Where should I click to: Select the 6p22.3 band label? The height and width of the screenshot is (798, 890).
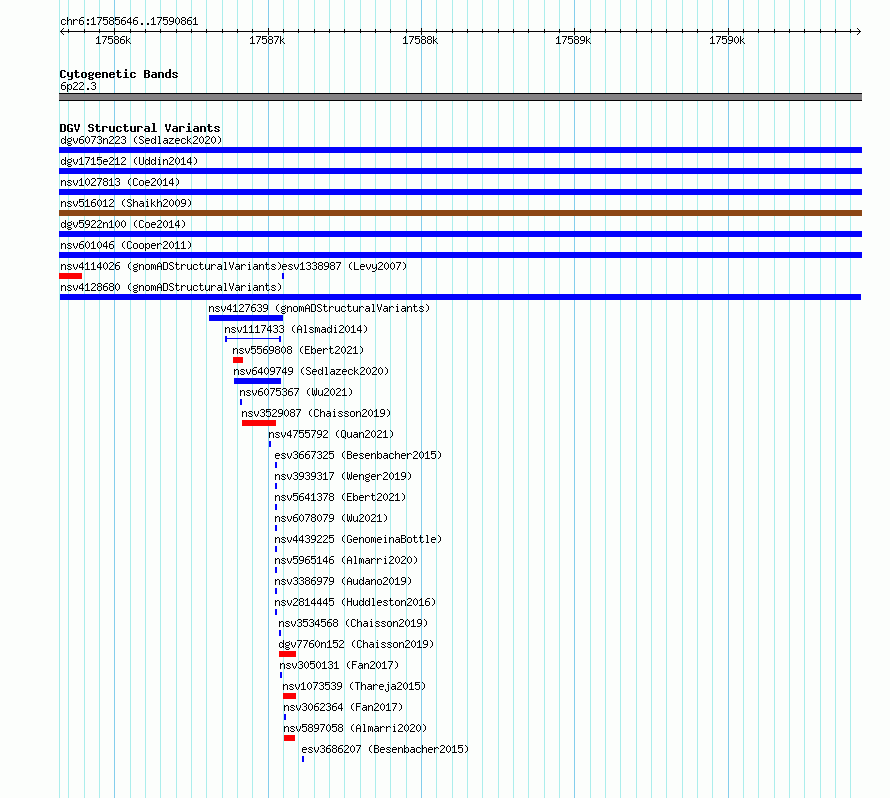78,86
